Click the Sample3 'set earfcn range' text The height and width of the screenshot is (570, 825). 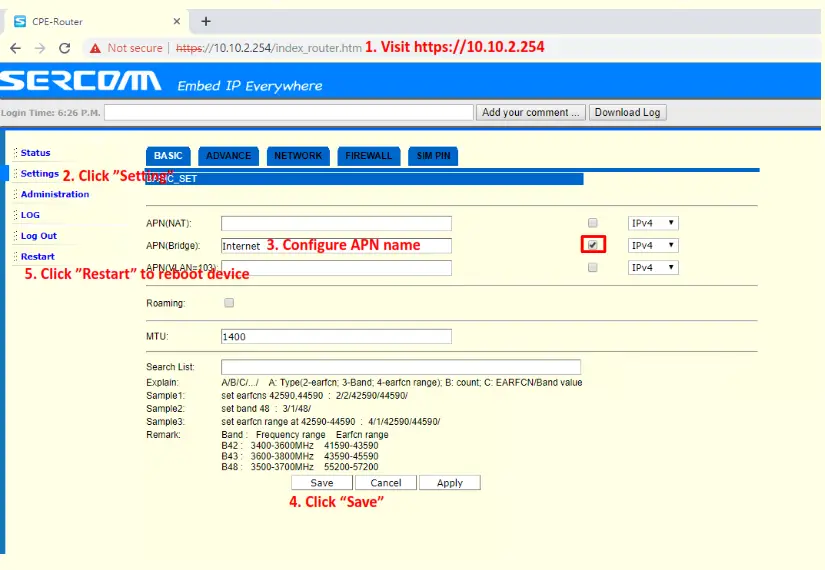pyautogui.click(x=288, y=422)
